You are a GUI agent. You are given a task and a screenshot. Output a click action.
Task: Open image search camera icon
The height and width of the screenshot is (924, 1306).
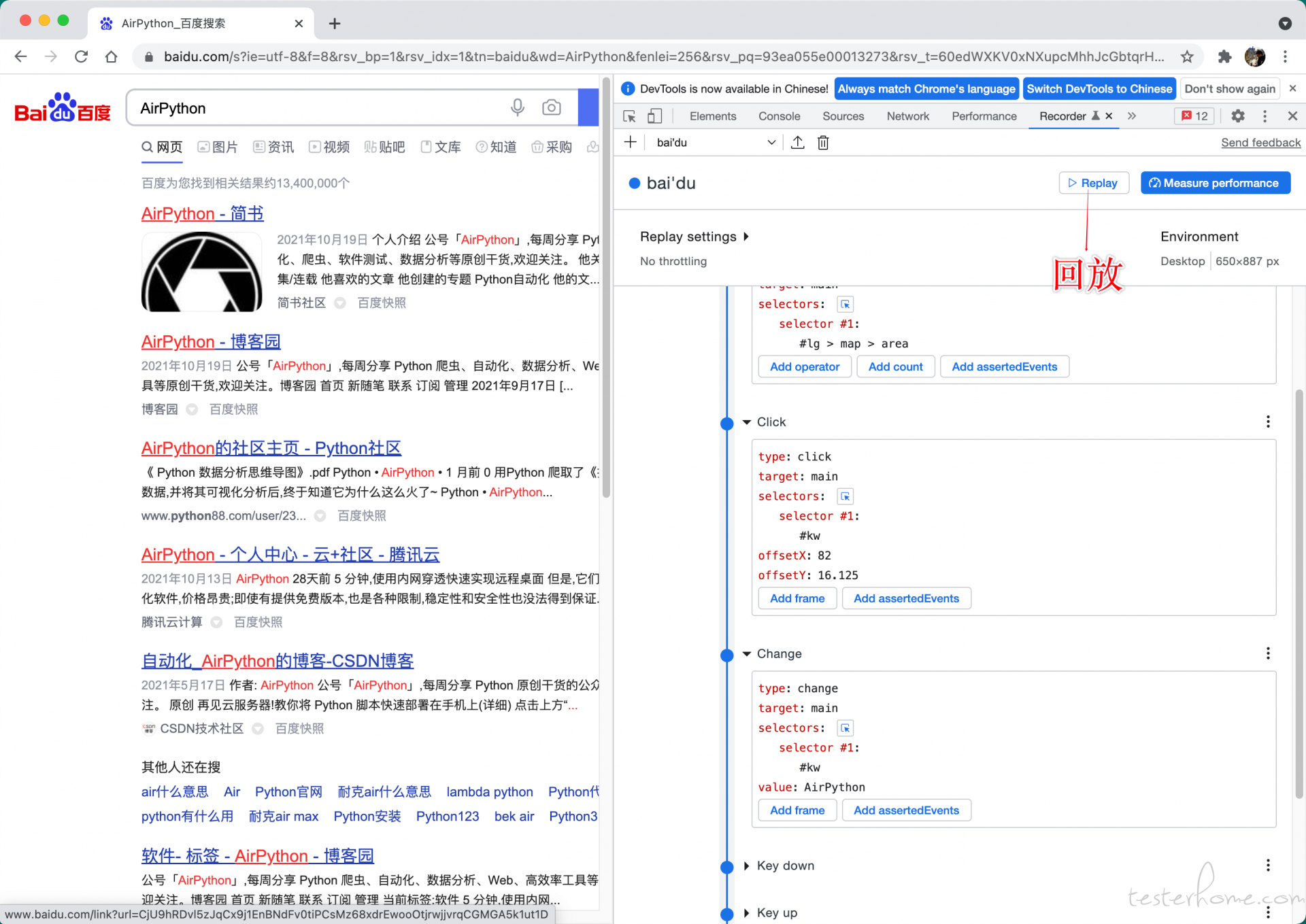point(552,107)
